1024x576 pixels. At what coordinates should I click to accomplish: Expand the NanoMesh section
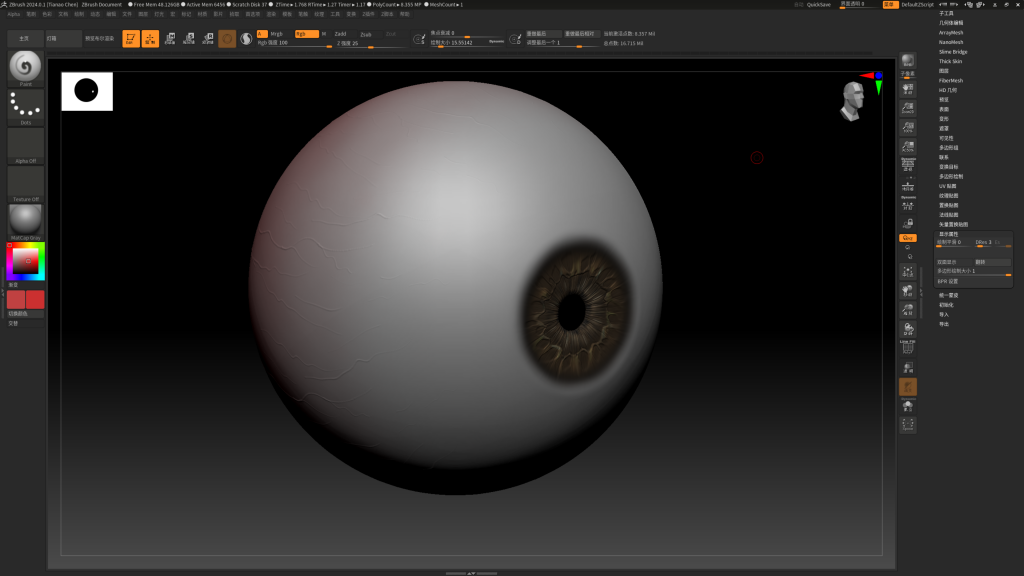point(951,42)
